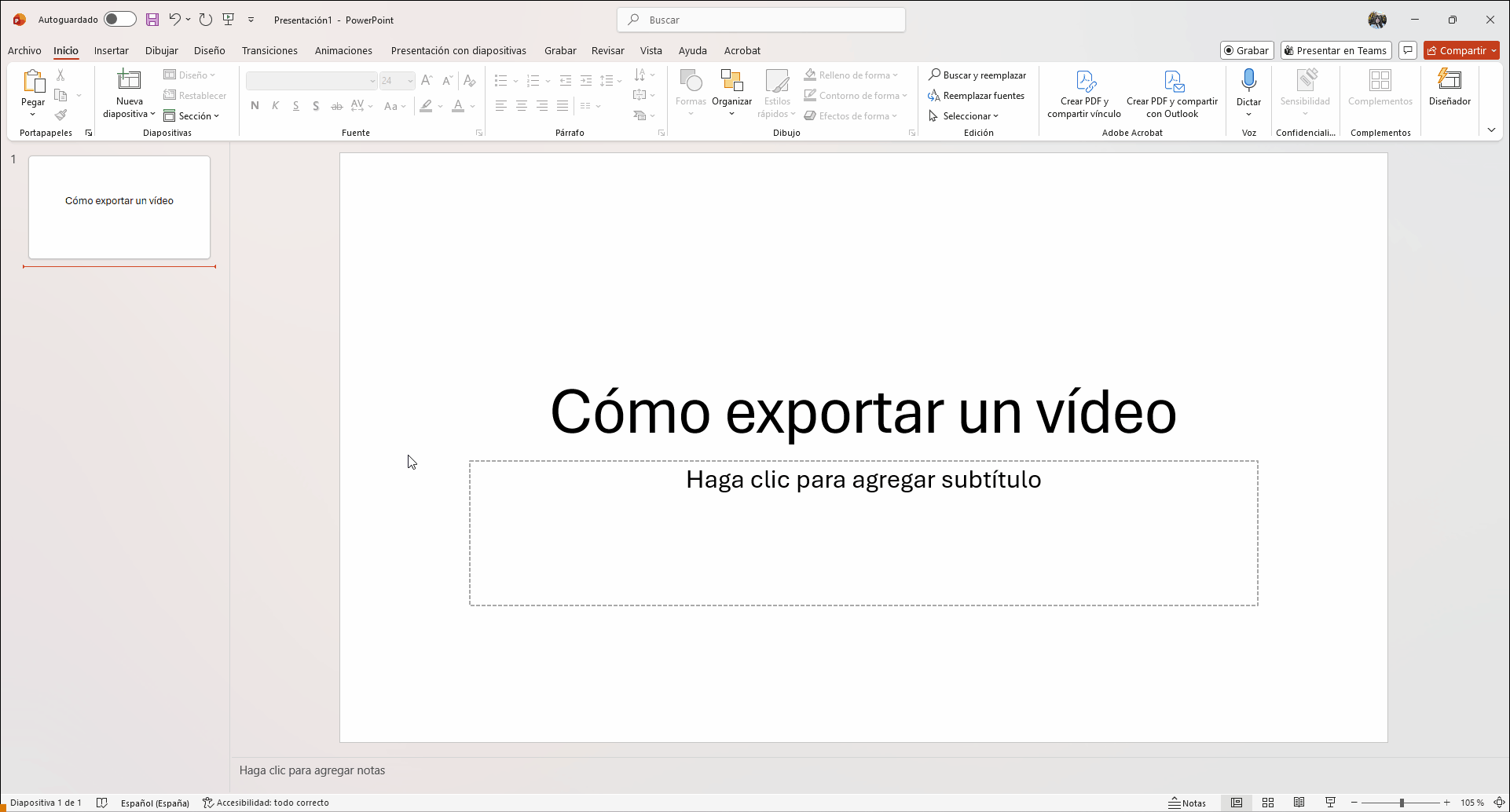
Task: Click the Undo arrow icon
Action: click(174, 20)
